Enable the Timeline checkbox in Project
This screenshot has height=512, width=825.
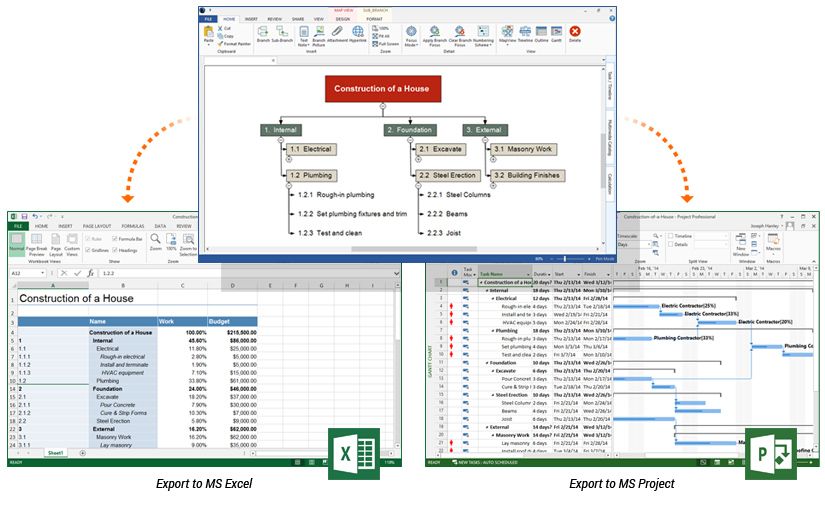[x=670, y=236]
